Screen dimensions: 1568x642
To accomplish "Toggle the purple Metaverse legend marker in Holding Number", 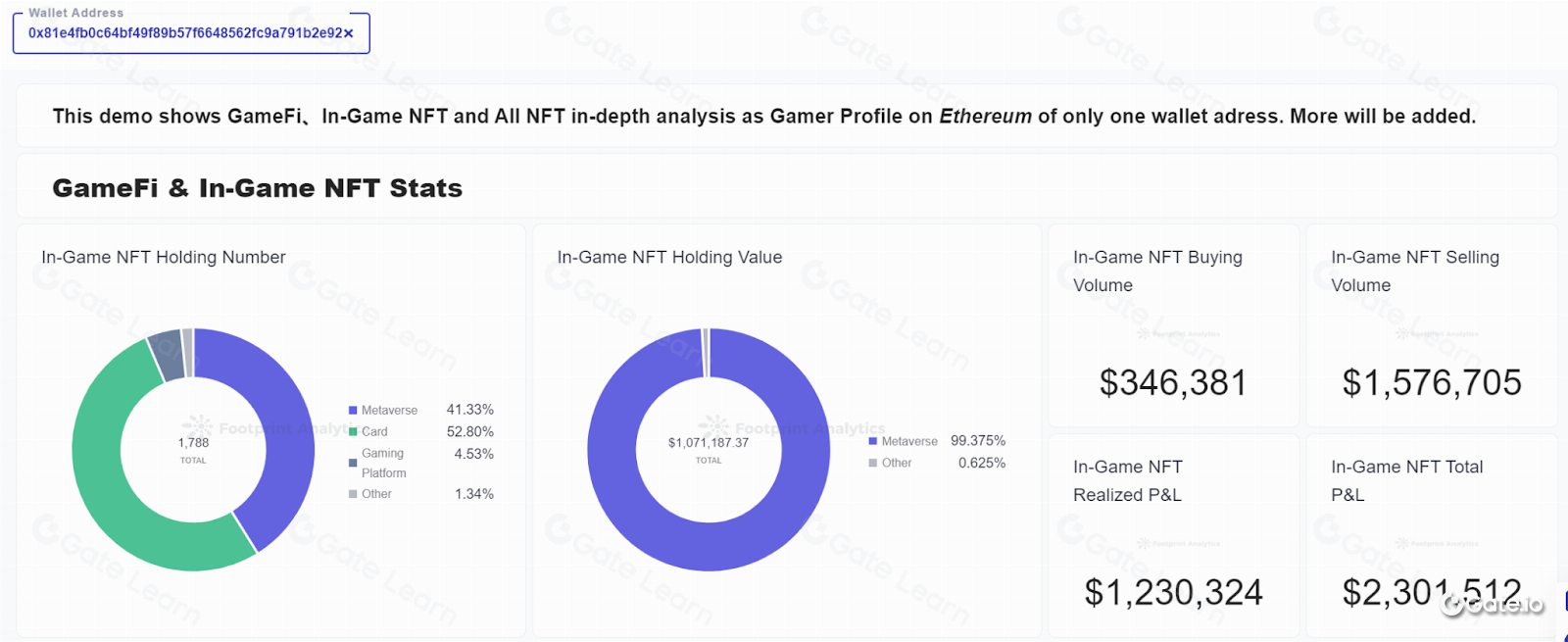I will [x=353, y=411].
